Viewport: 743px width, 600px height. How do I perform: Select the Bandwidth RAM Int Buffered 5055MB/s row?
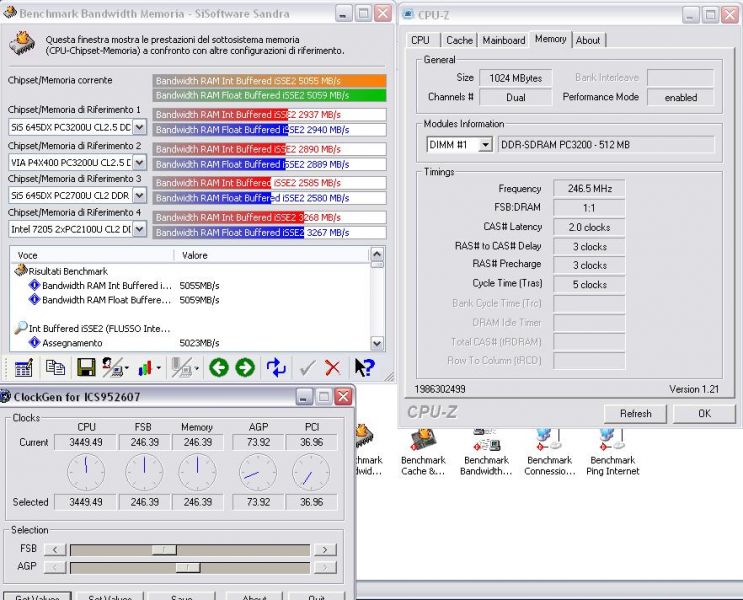click(130, 285)
